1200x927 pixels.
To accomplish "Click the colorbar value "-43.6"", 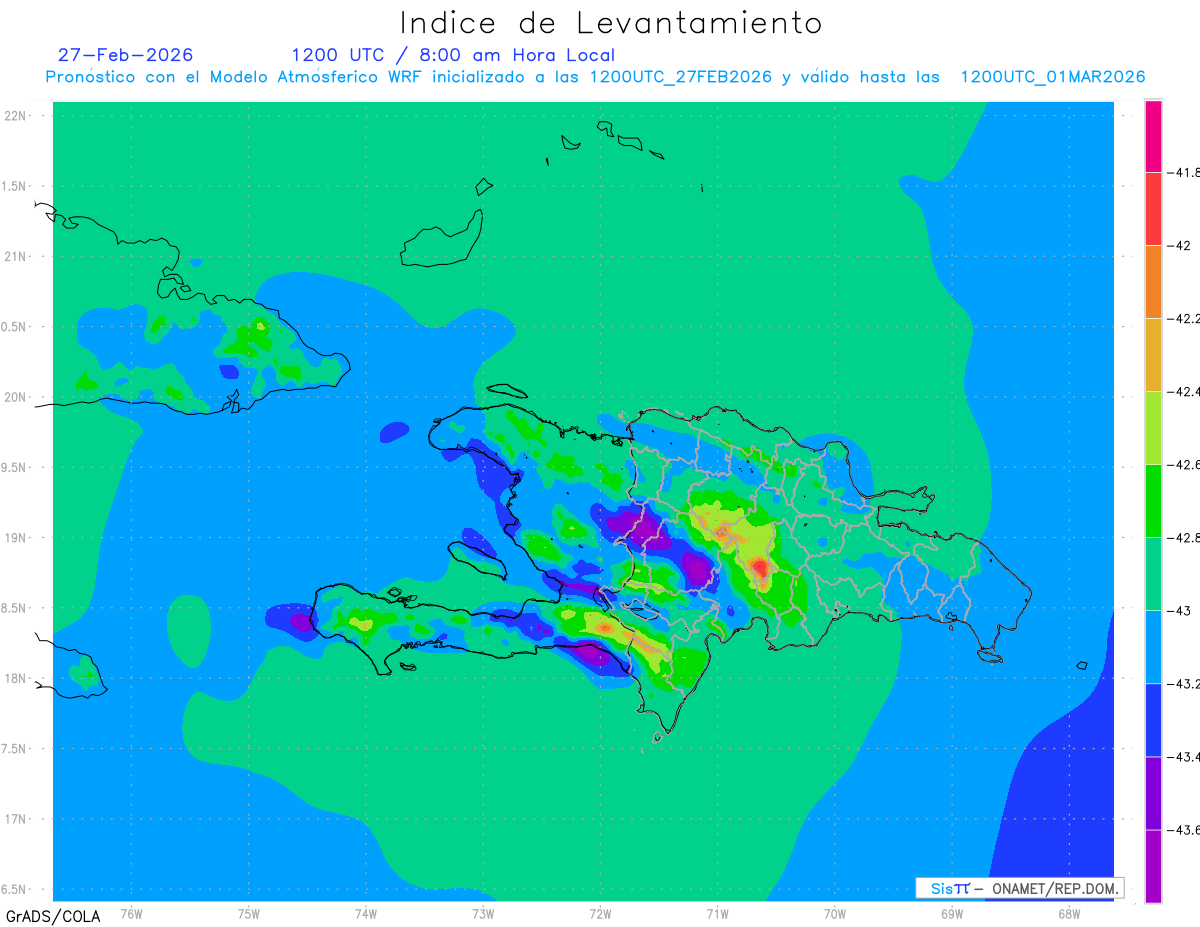I will 1184,830.
